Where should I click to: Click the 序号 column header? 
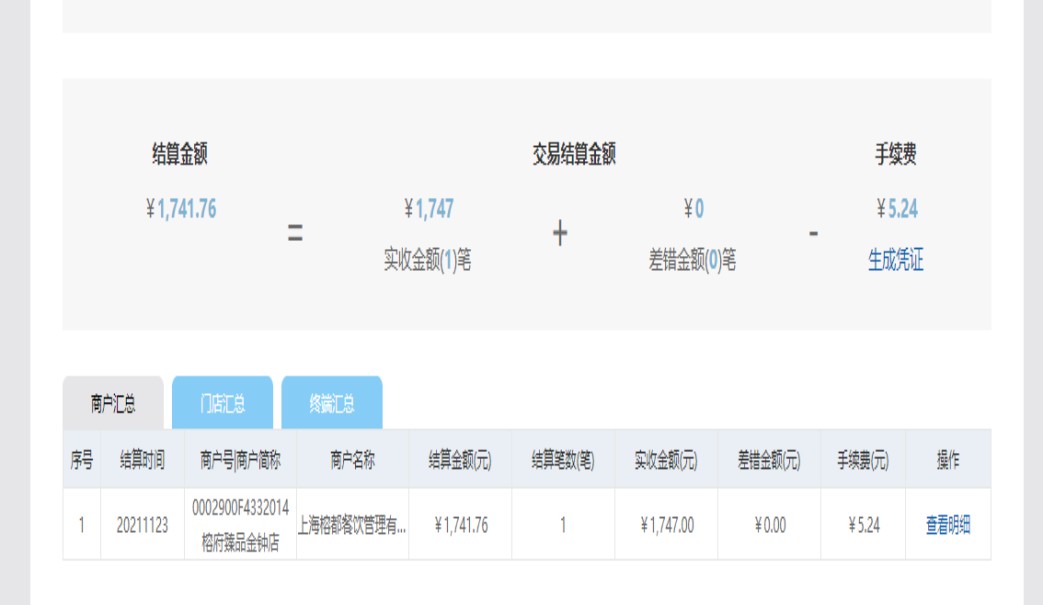coord(81,460)
